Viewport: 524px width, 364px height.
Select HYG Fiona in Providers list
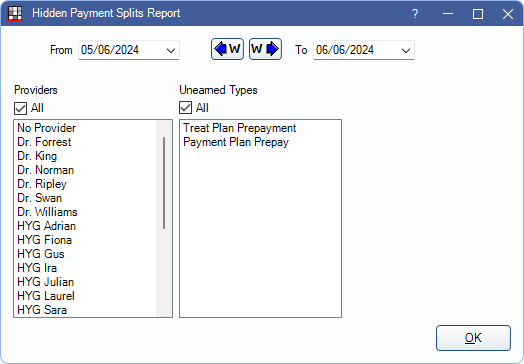click(x=85, y=240)
